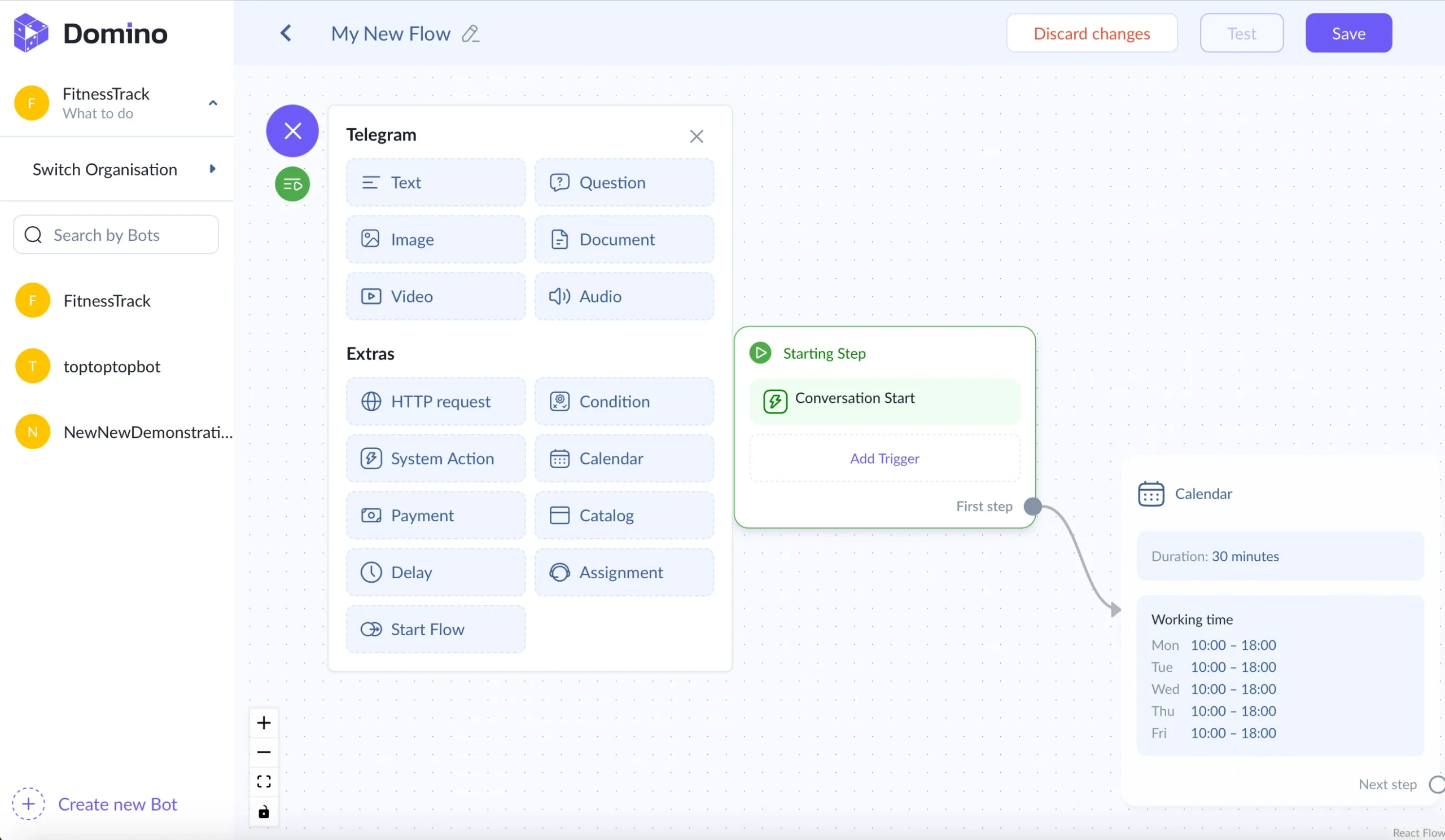Expand the Switch Organisation submenu
This screenshot has width=1445, height=840.
[x=212, y=169]
